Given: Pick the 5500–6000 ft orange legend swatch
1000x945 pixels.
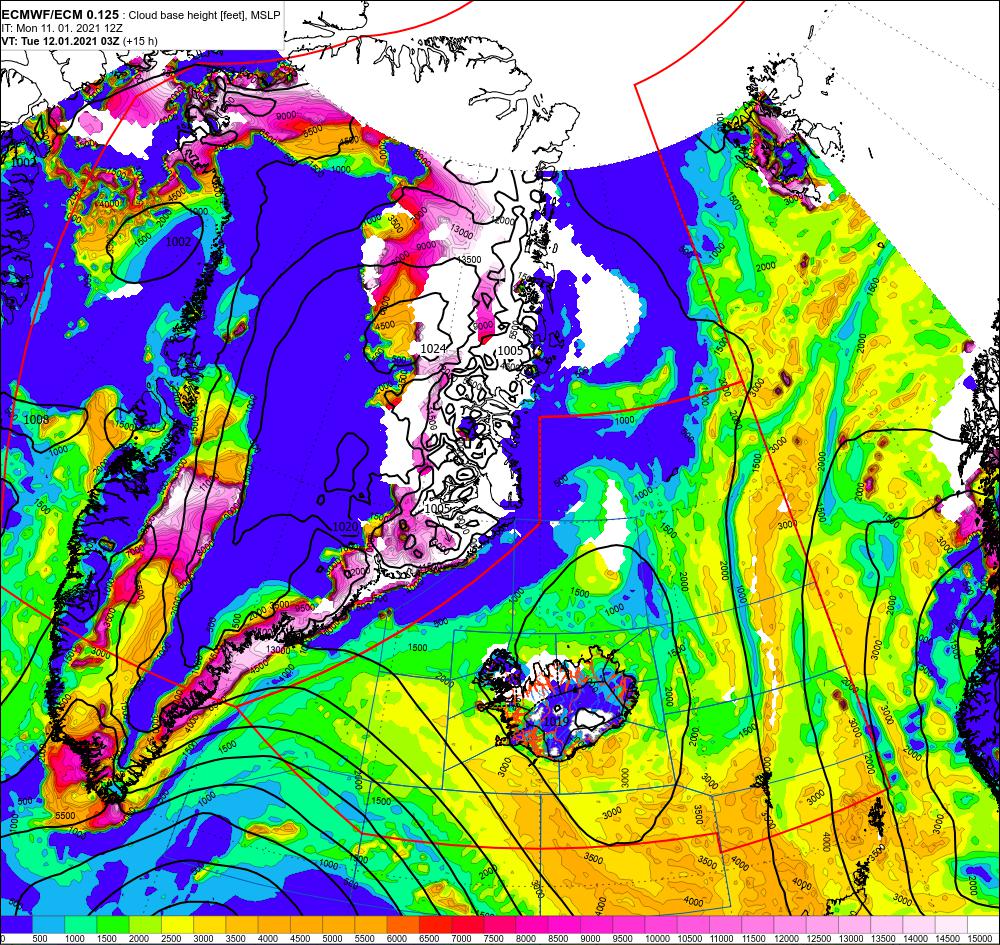Looking at the screenshot, I should [x=371, y=924].
